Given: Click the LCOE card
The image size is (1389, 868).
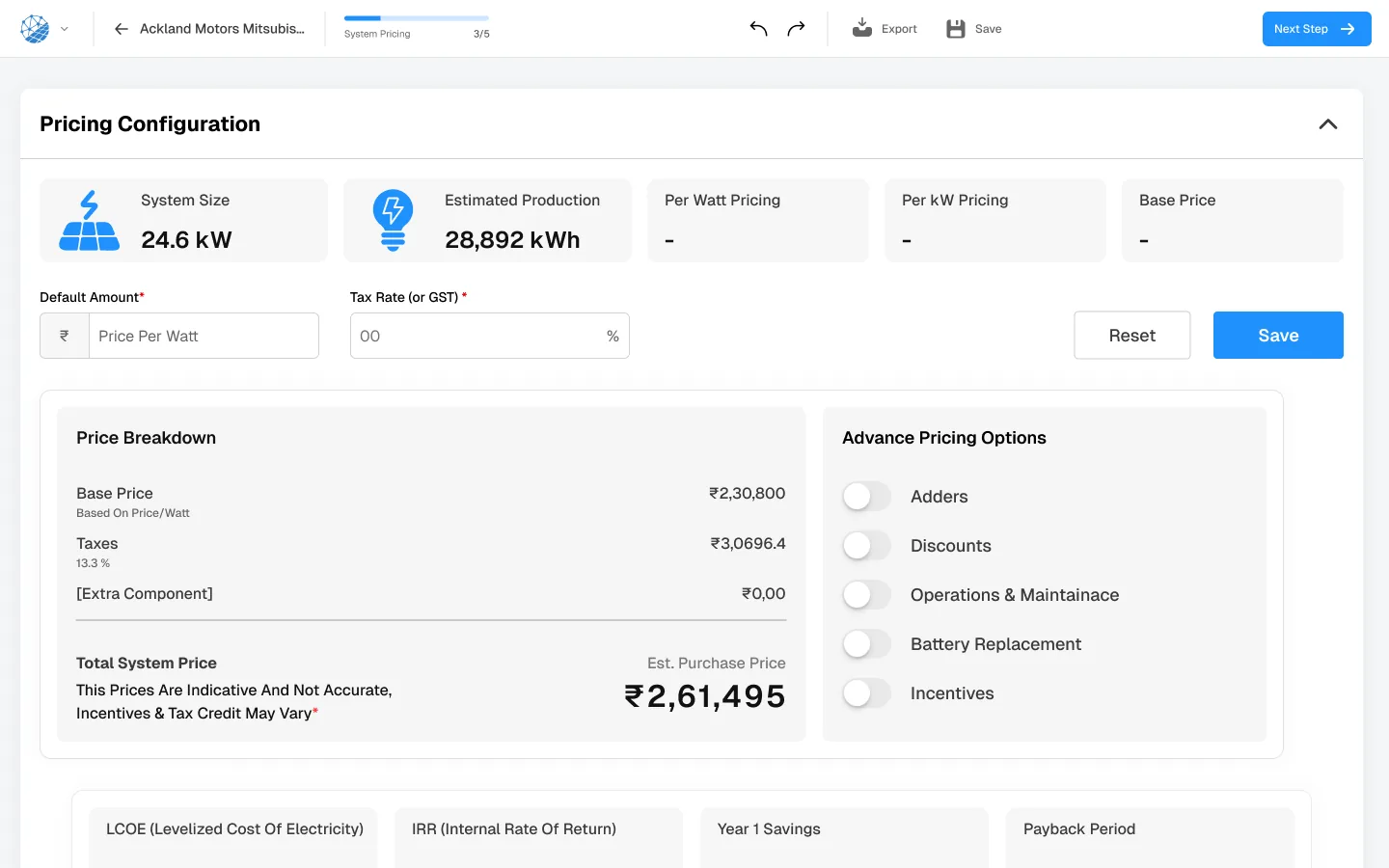Looking at the screenshot, I should (233, 837).
